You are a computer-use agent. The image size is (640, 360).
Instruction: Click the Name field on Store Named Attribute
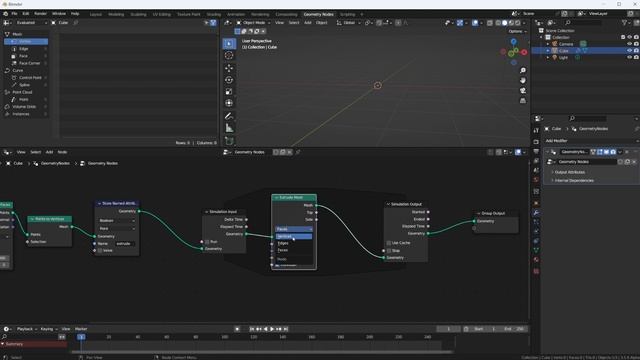click(x=124, y=244)
